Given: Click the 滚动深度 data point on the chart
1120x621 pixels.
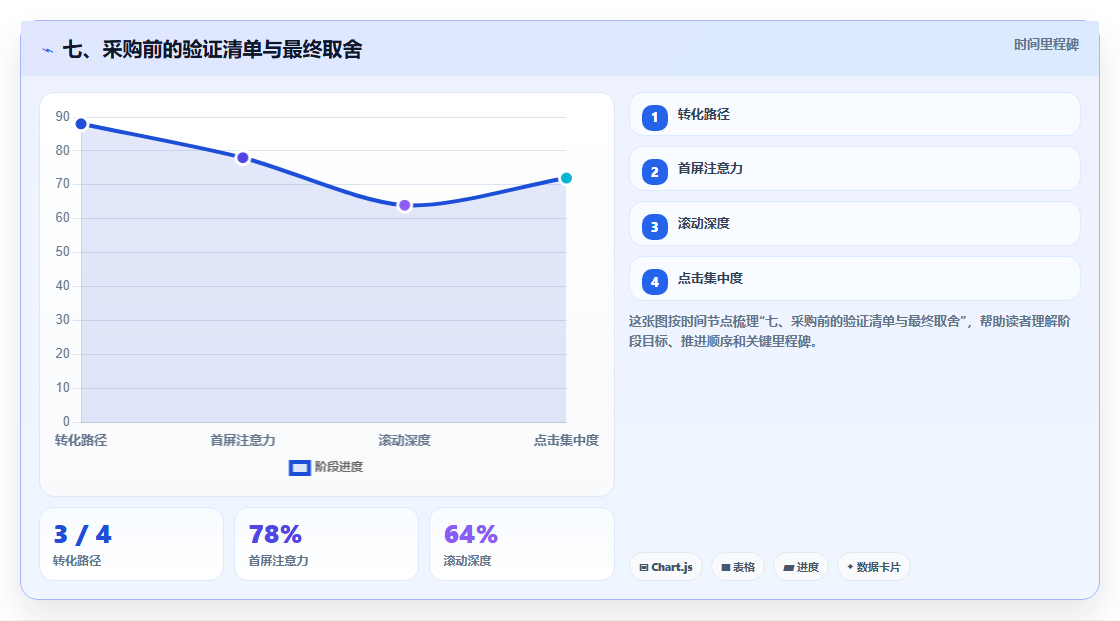Looking at the screenshot, I should 404,206.
